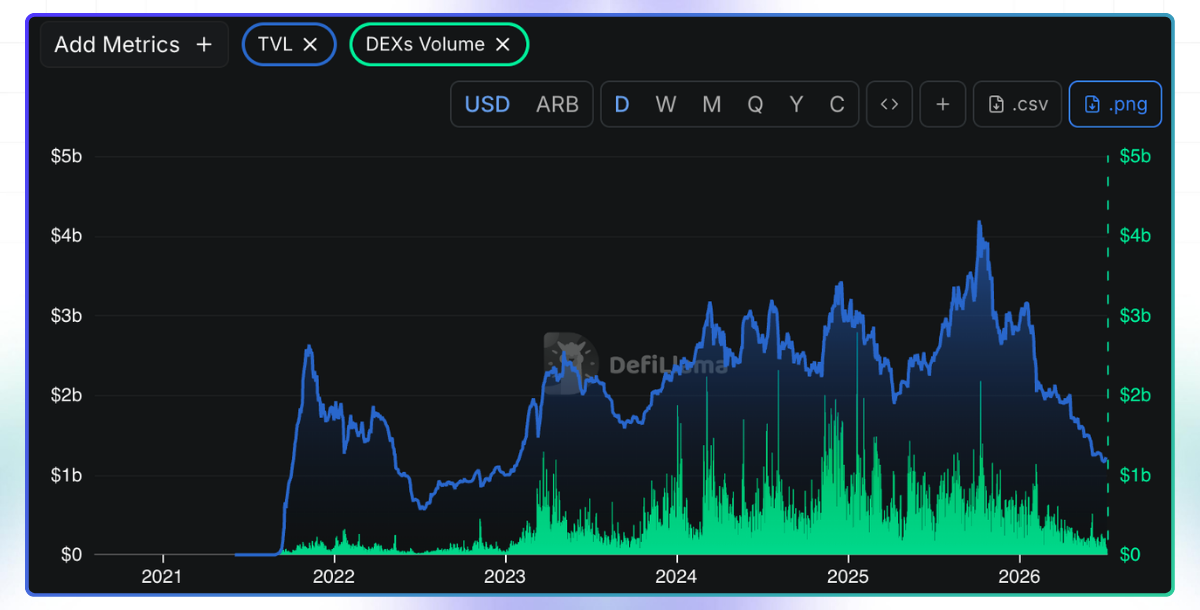Download chart data as .csv

(1018, 104)
